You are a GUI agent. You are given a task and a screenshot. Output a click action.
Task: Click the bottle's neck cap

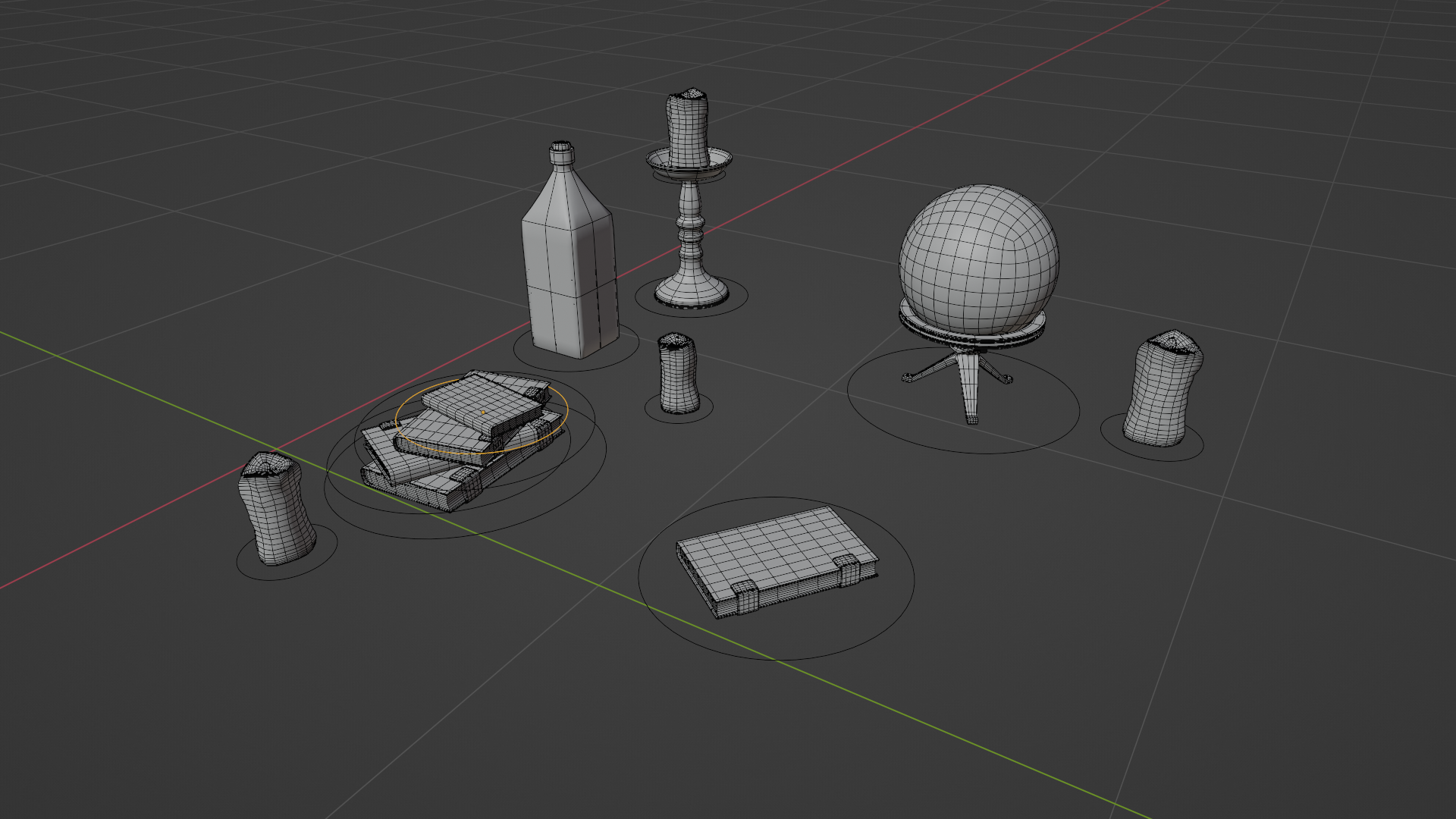(x=561, y=154)
